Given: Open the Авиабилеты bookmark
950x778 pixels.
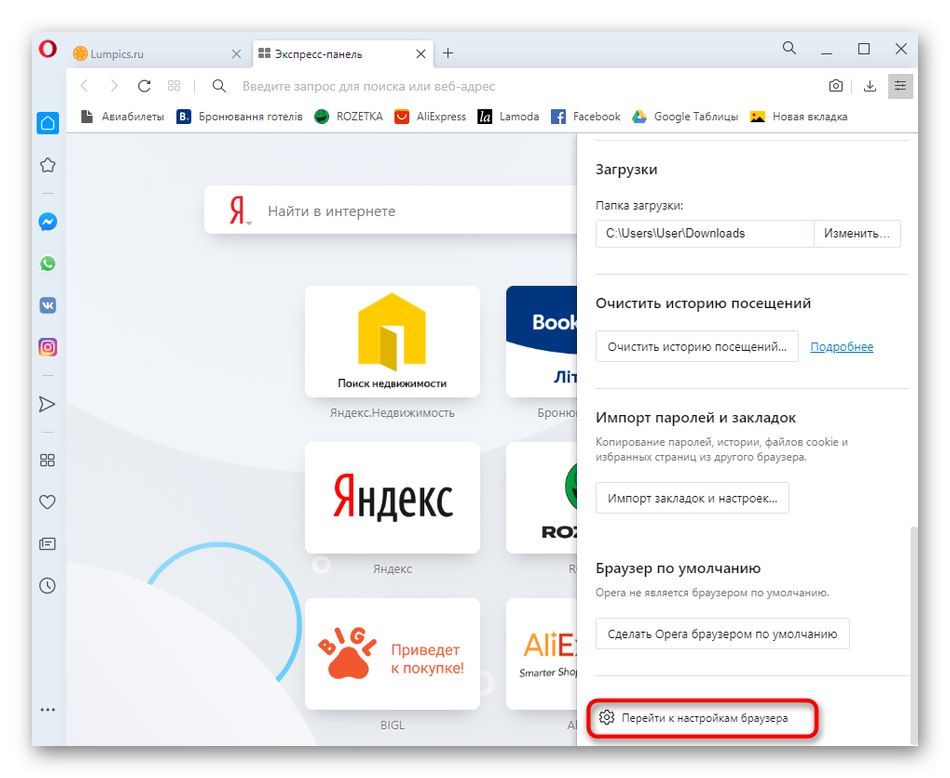Looking at the screenshot, I should 122,116.
